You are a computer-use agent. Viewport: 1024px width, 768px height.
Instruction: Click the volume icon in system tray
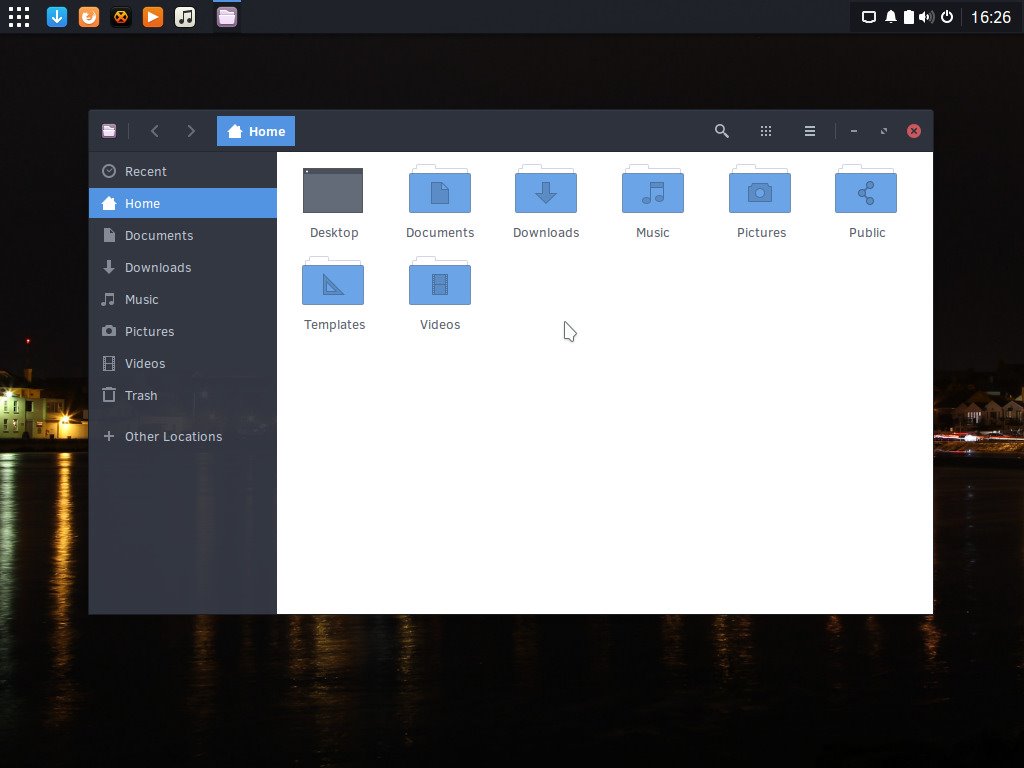926,17
